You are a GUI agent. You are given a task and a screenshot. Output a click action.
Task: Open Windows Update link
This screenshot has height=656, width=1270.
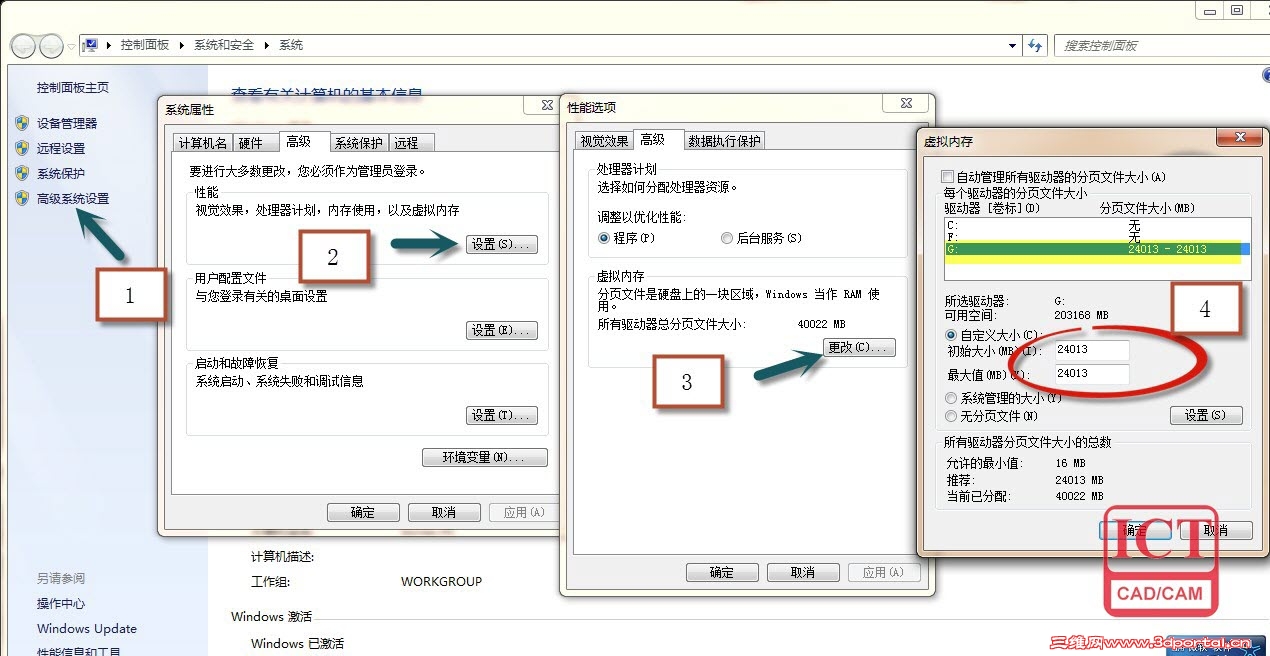pyautogui.click(x=87, y=628)
